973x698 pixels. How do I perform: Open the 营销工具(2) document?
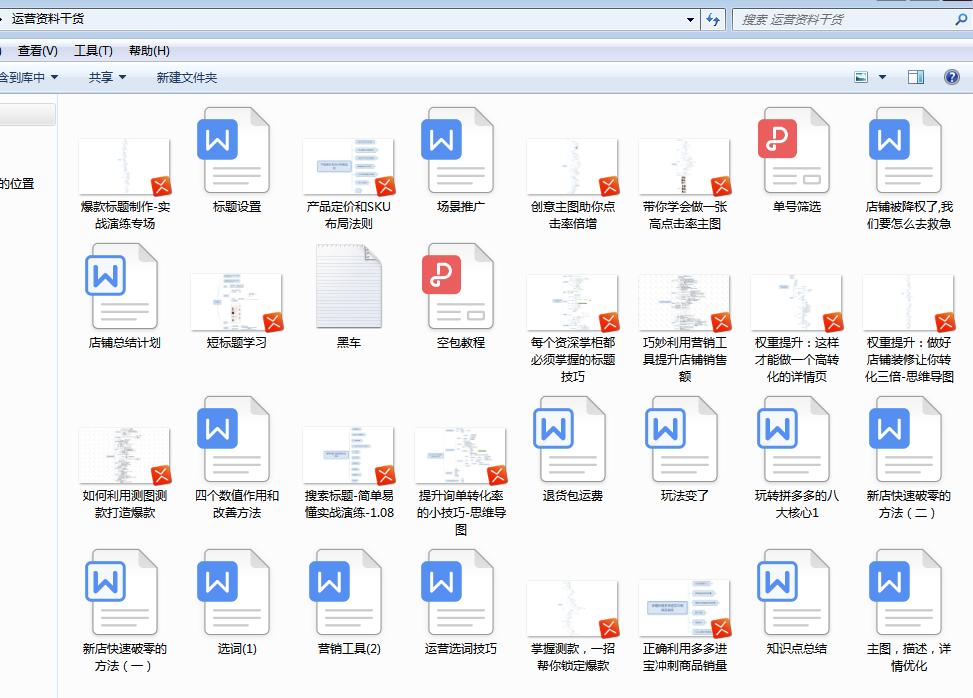point(347,595)
